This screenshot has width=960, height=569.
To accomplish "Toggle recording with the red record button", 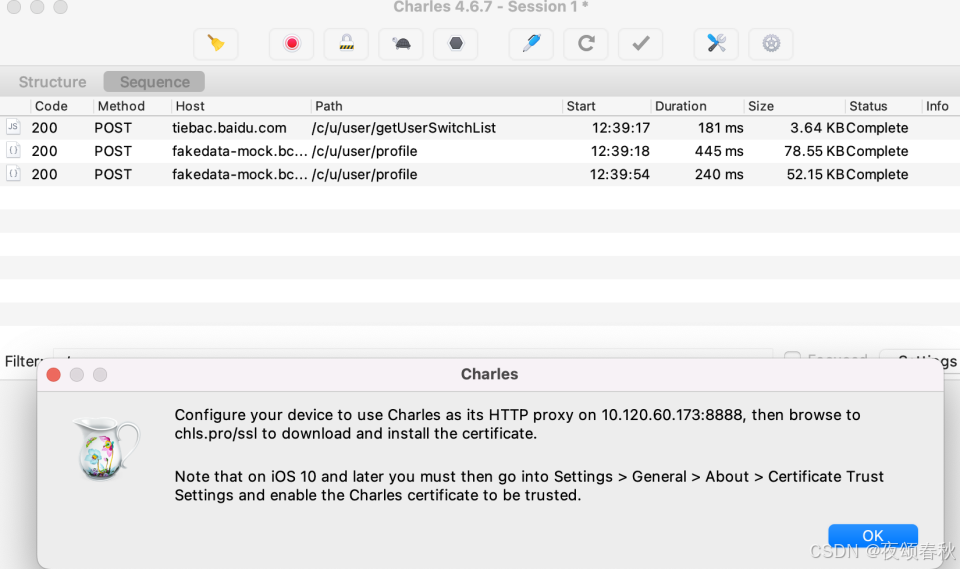I will click(x=291, y=43).
